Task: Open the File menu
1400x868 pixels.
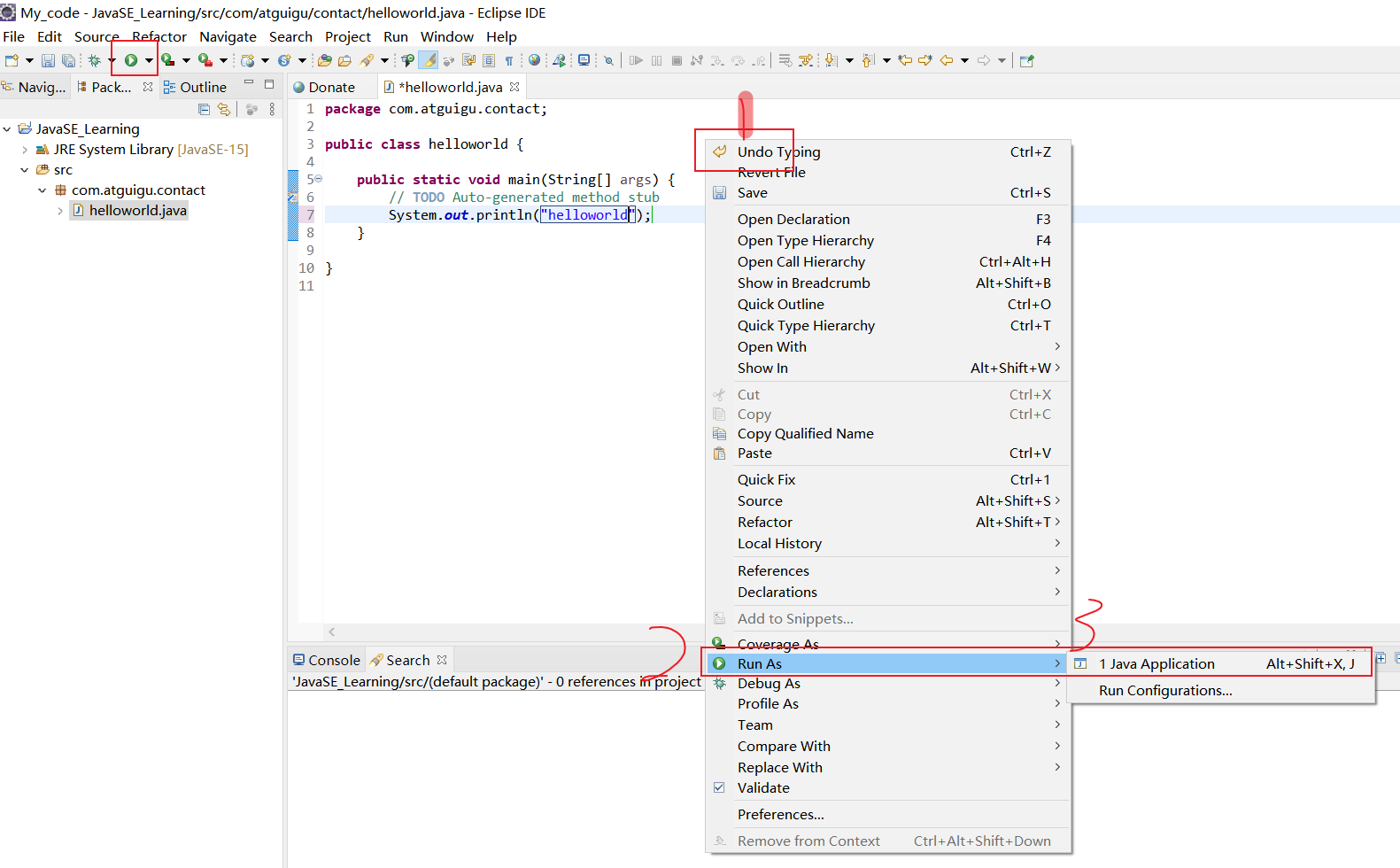Action: [13, 36]
